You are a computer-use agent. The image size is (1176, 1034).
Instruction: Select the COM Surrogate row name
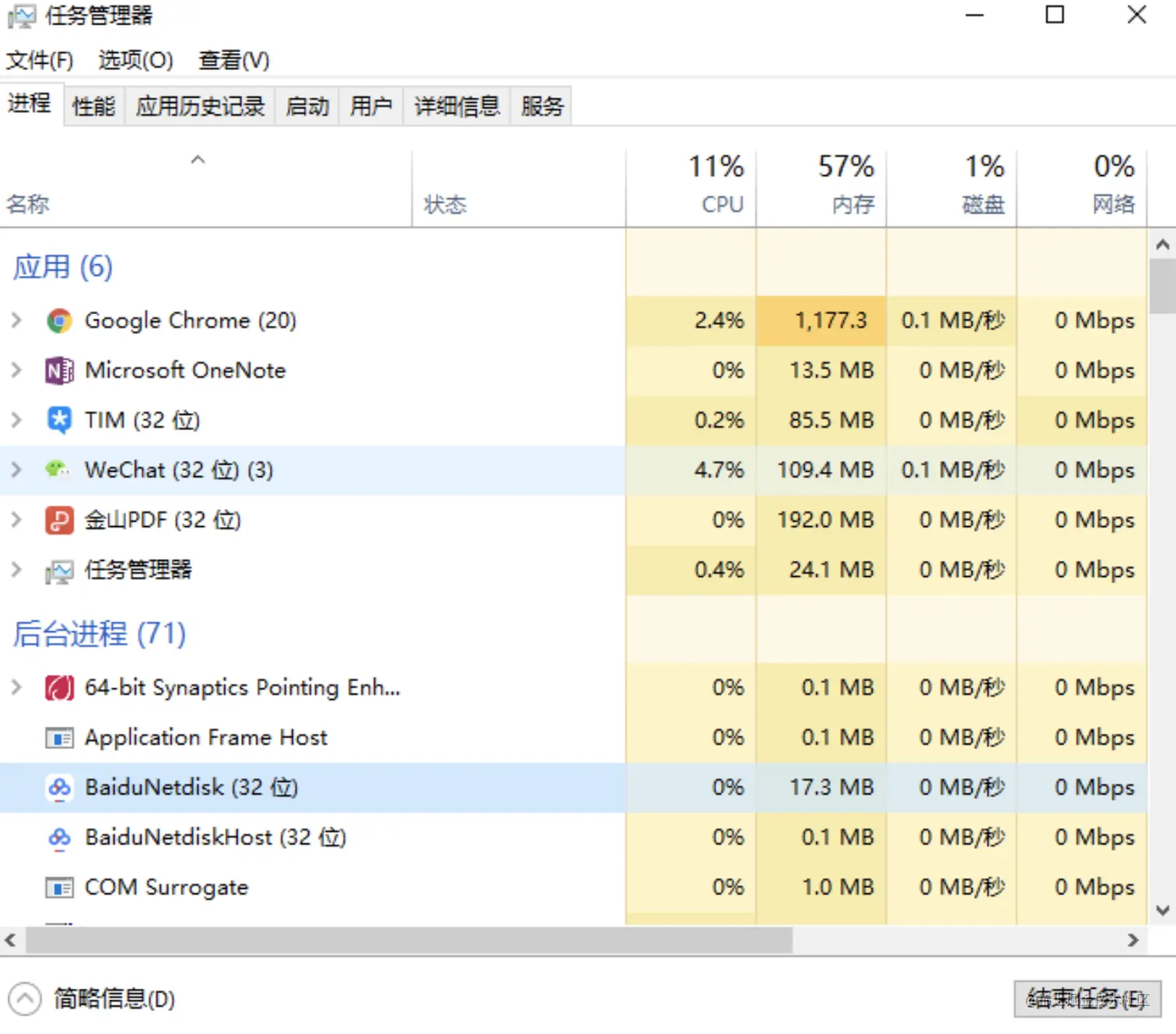[166, 887]
